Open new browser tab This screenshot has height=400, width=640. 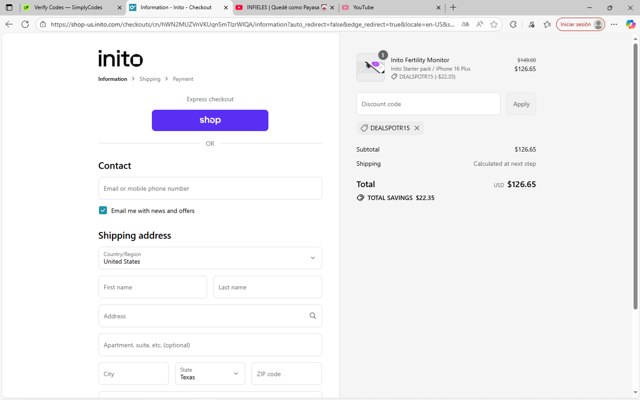coord(453,7)
